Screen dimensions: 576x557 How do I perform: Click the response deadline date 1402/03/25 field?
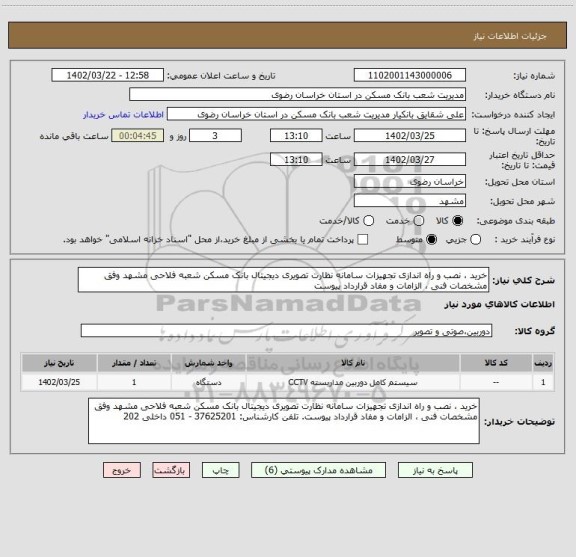[410, 136]
